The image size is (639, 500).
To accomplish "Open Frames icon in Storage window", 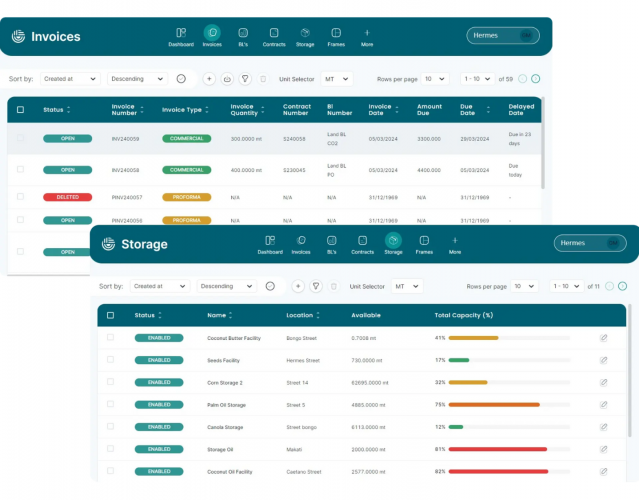I will [x=424, y=240].
